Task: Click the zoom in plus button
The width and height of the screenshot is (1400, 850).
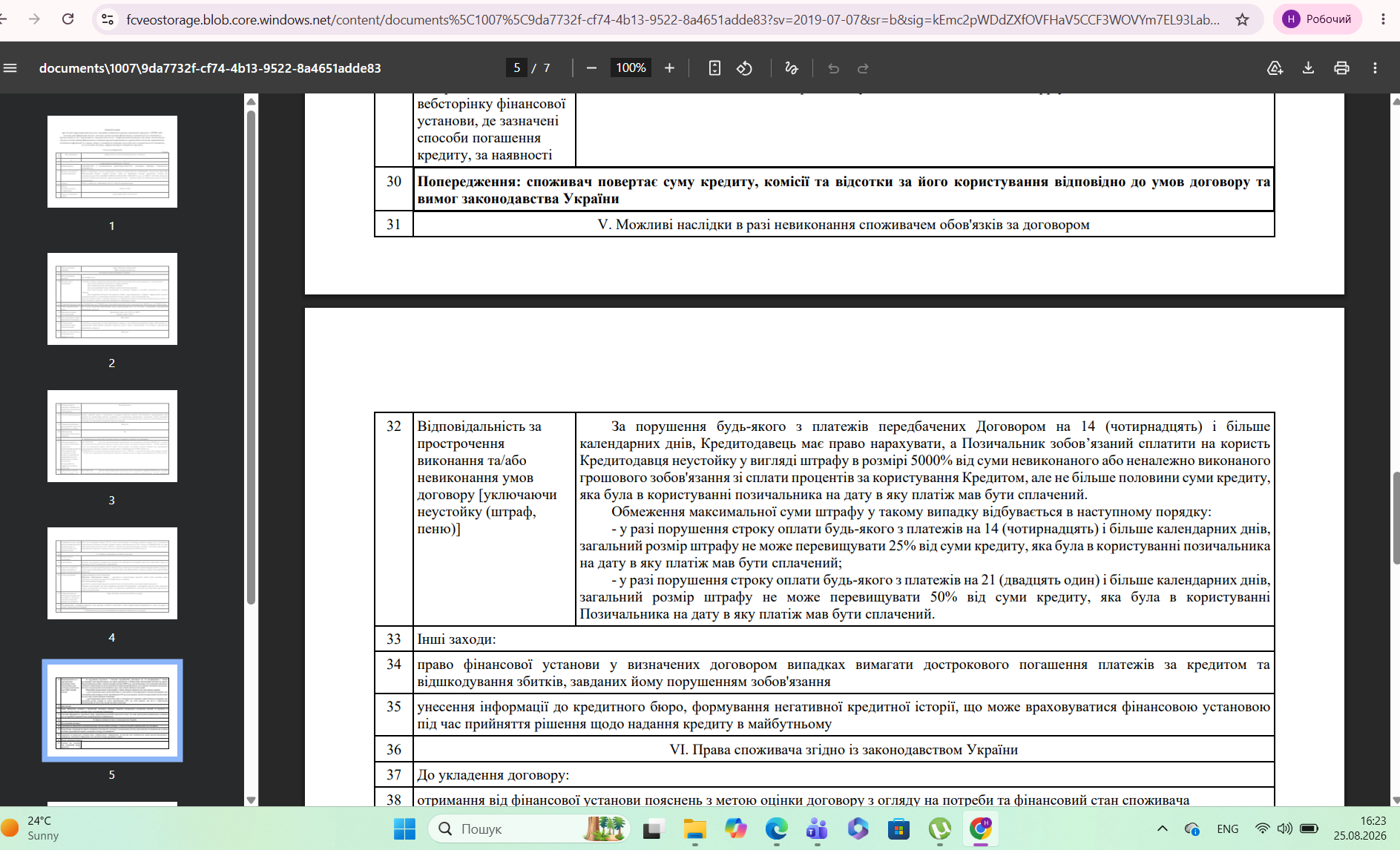Action: pos(669,68)
